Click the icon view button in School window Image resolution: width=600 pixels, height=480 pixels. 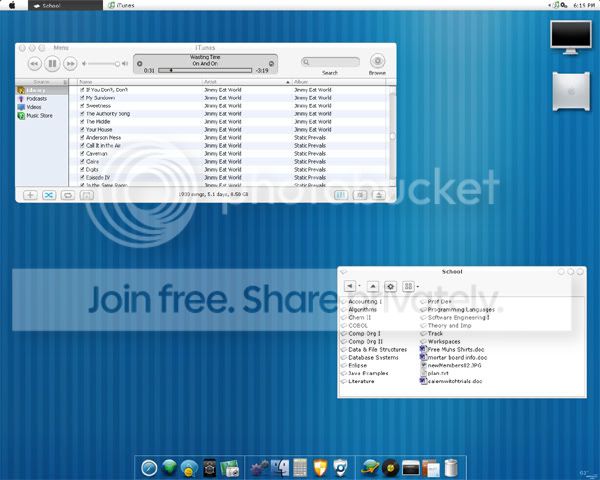click(x=408, y=286)
